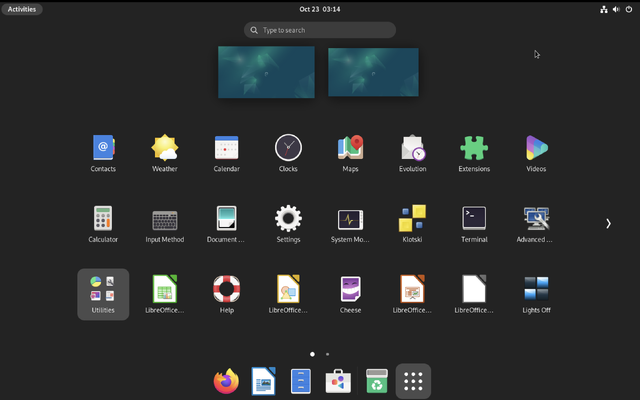Open the Extensions app
The width and height of the screenshot is (640, 400).
pyautogui.click(x=474, y=153)
